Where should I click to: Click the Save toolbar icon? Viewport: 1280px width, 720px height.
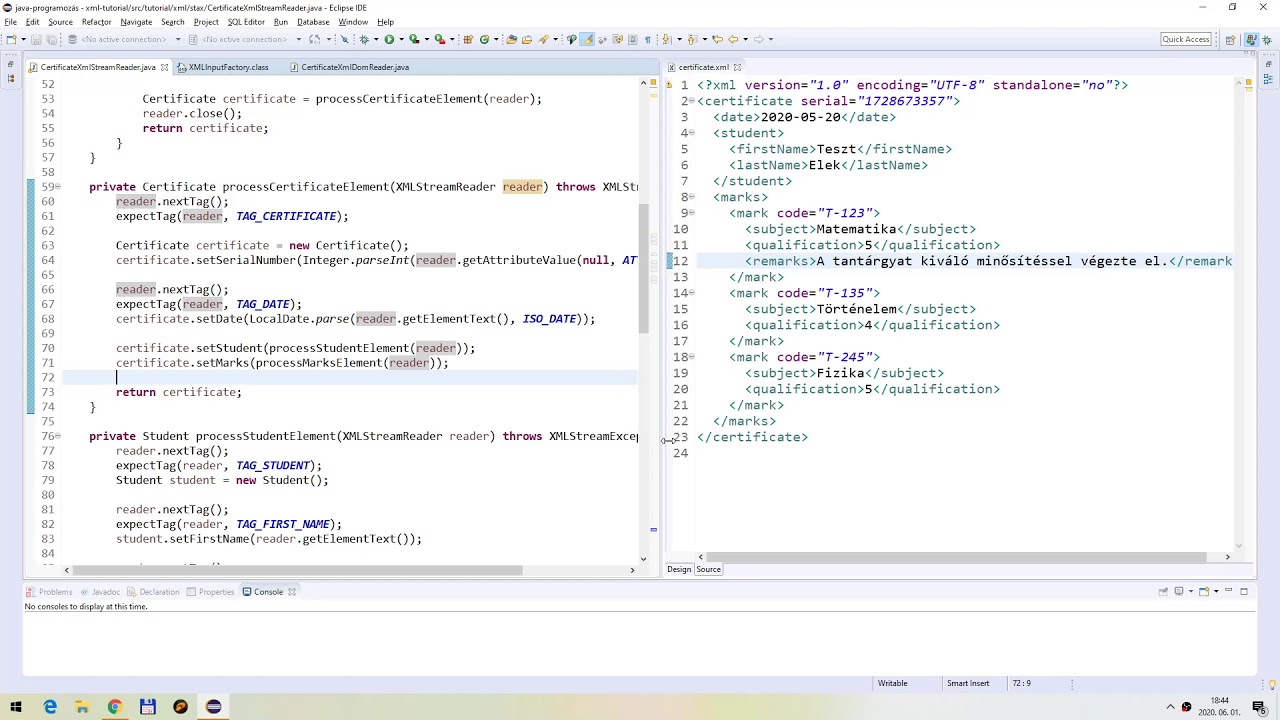pyautogui.click(x=36, y=39)
